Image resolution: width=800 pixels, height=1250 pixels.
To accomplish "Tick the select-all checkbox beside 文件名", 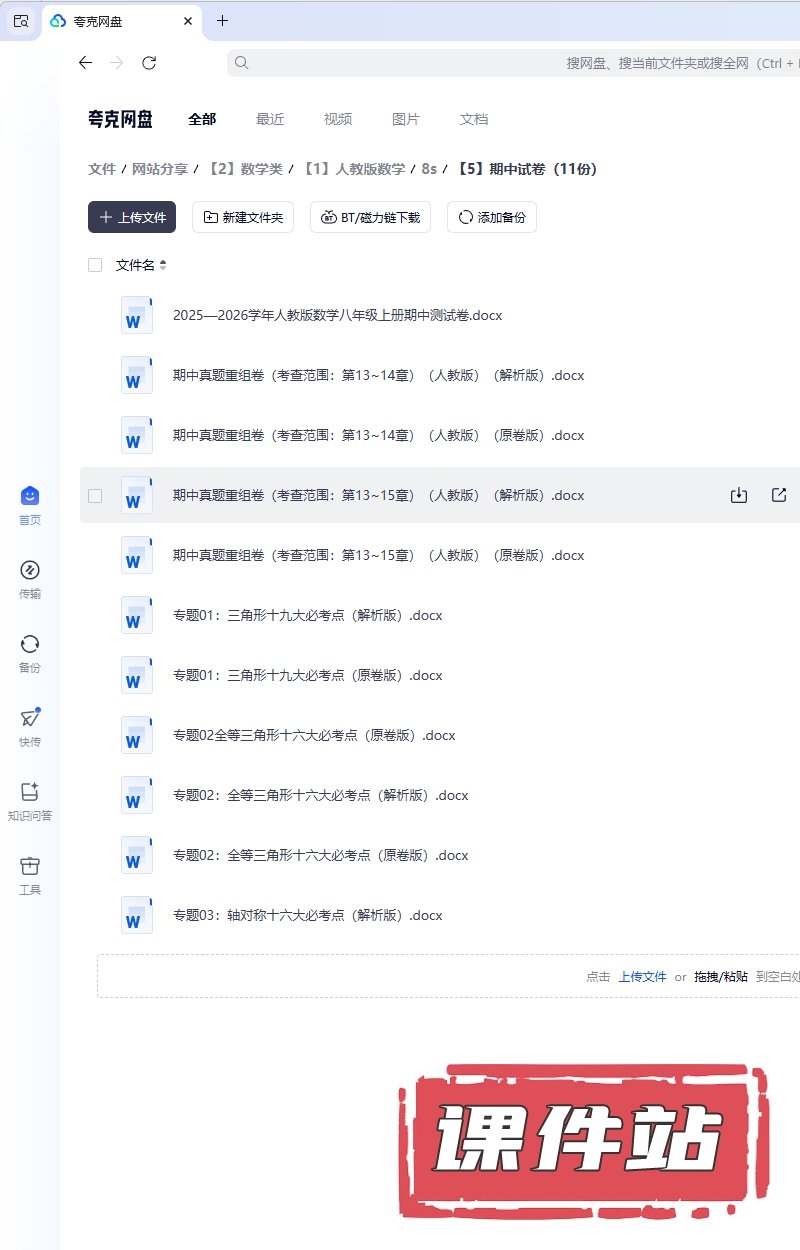I will 95,265.
